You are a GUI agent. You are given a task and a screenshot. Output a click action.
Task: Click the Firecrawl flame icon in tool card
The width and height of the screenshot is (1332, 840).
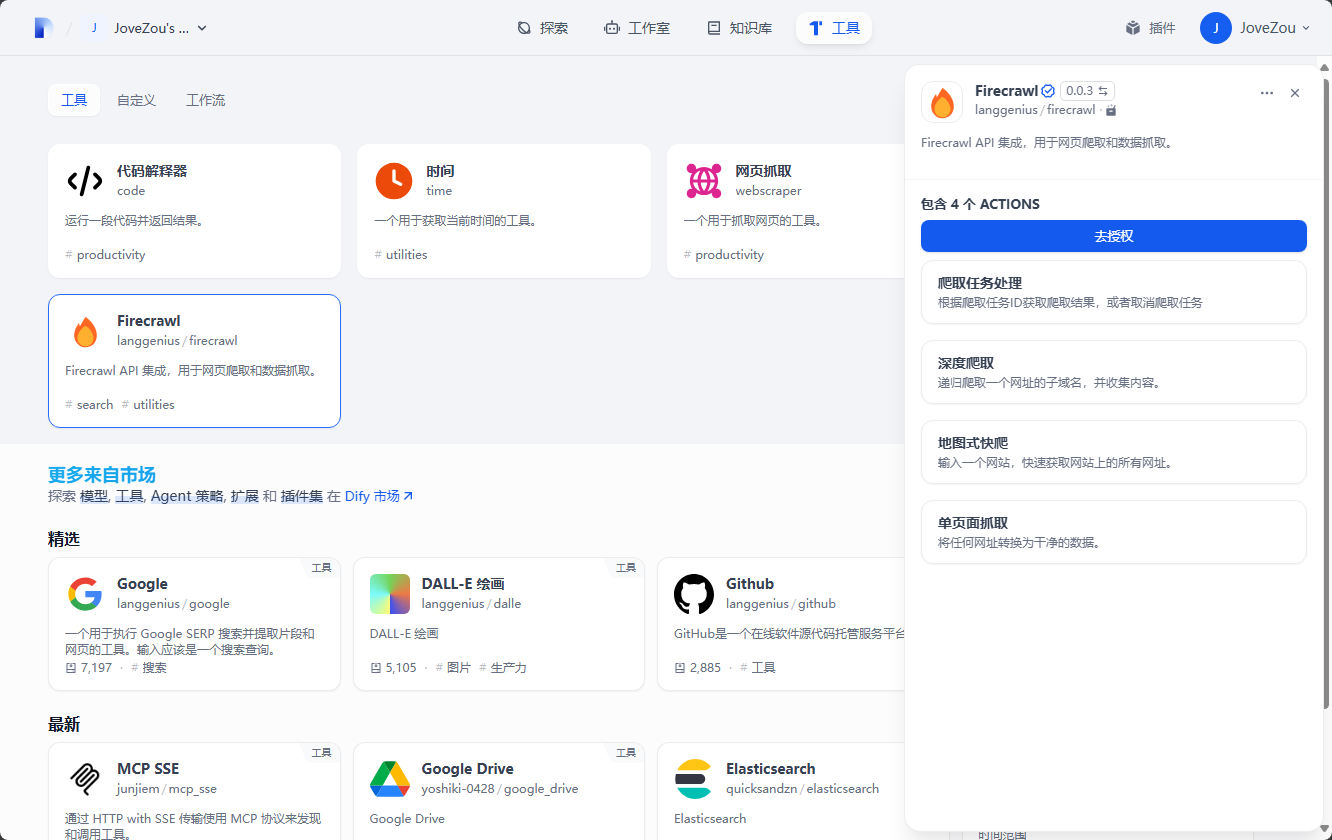point(85,331)
